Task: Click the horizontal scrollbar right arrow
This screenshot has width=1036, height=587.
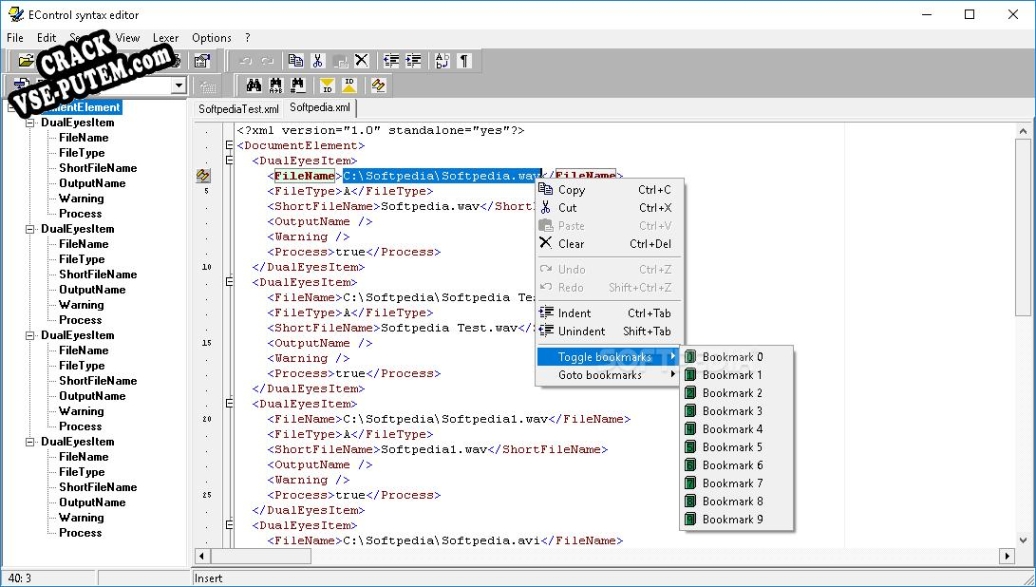Action: point(1007,556)
